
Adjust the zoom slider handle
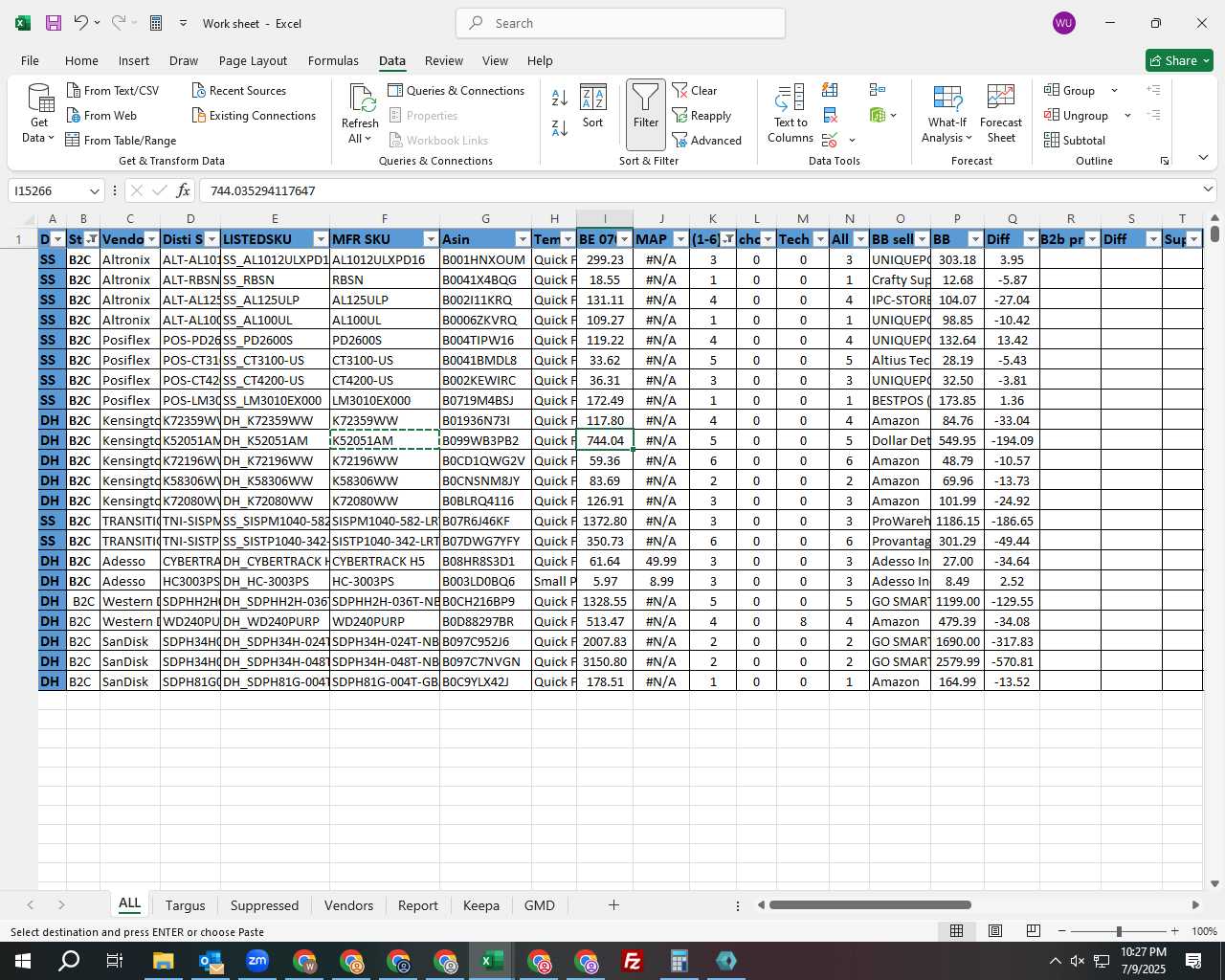coord(1119,931)
